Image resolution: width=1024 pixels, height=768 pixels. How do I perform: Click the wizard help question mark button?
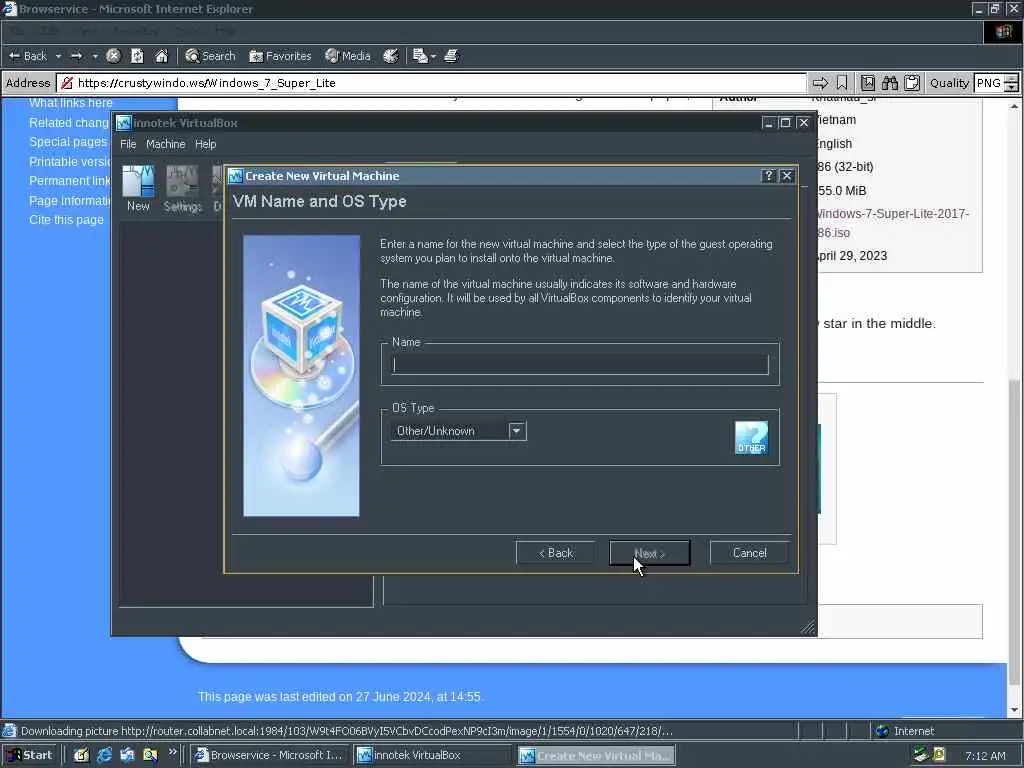pyautogui.click(x=769, y=176)
